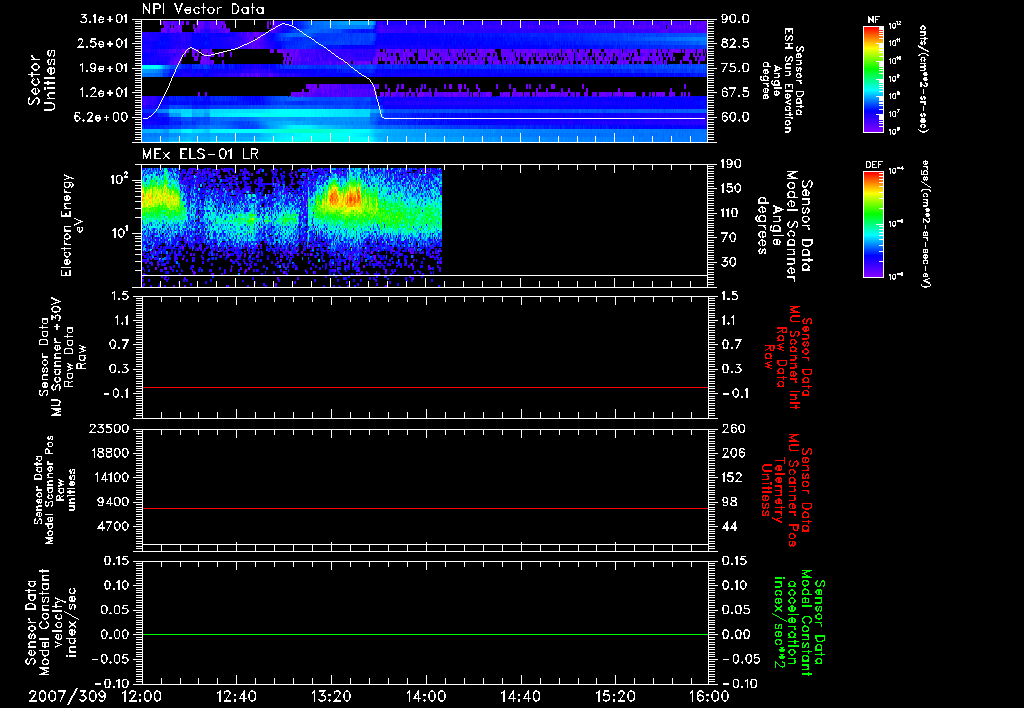This screenshot has height=708, width=1024.
Task: Click the "1.2e+01" sector tick label
Action: point(104,93)
